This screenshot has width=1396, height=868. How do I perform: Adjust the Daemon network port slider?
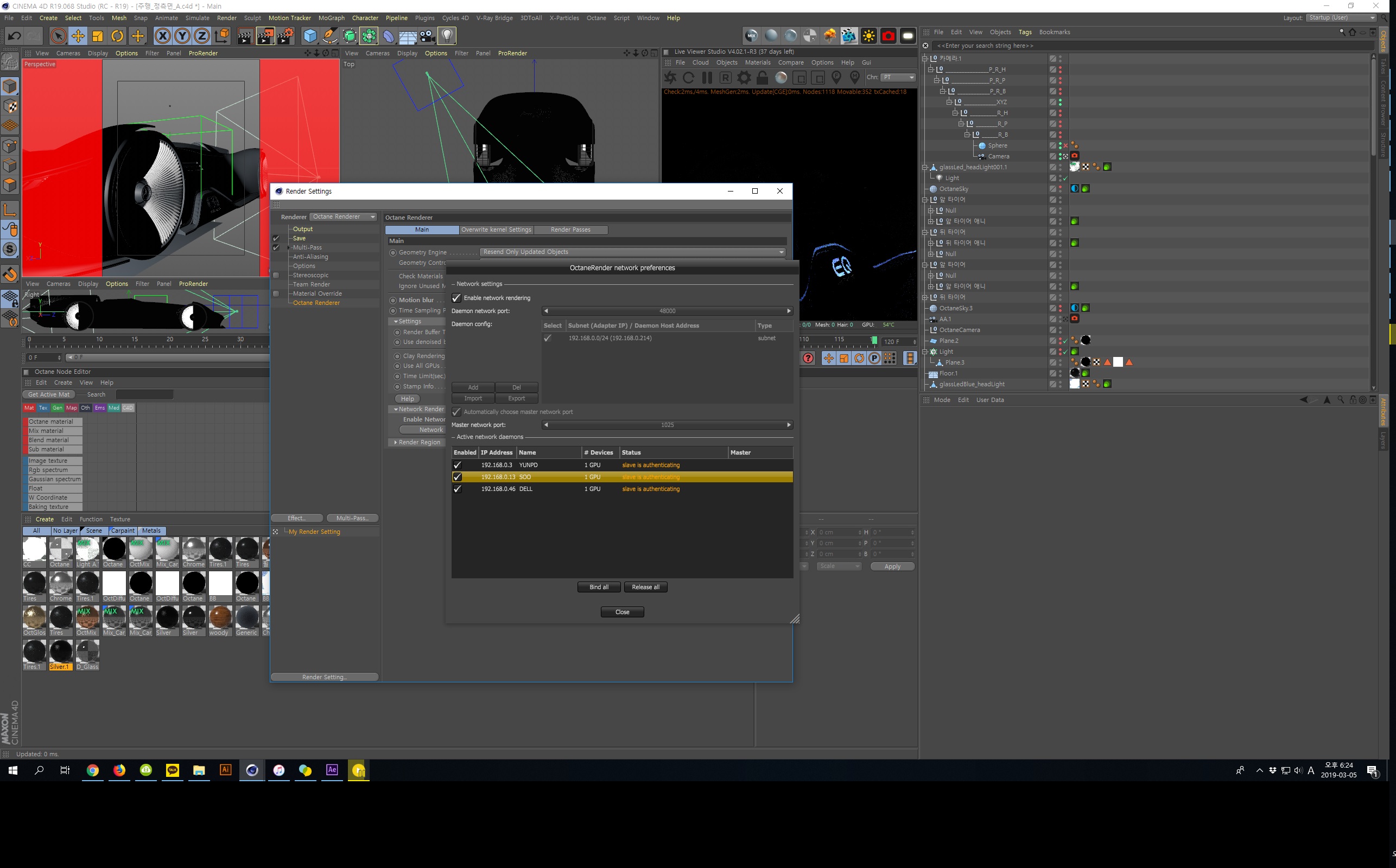667,311
